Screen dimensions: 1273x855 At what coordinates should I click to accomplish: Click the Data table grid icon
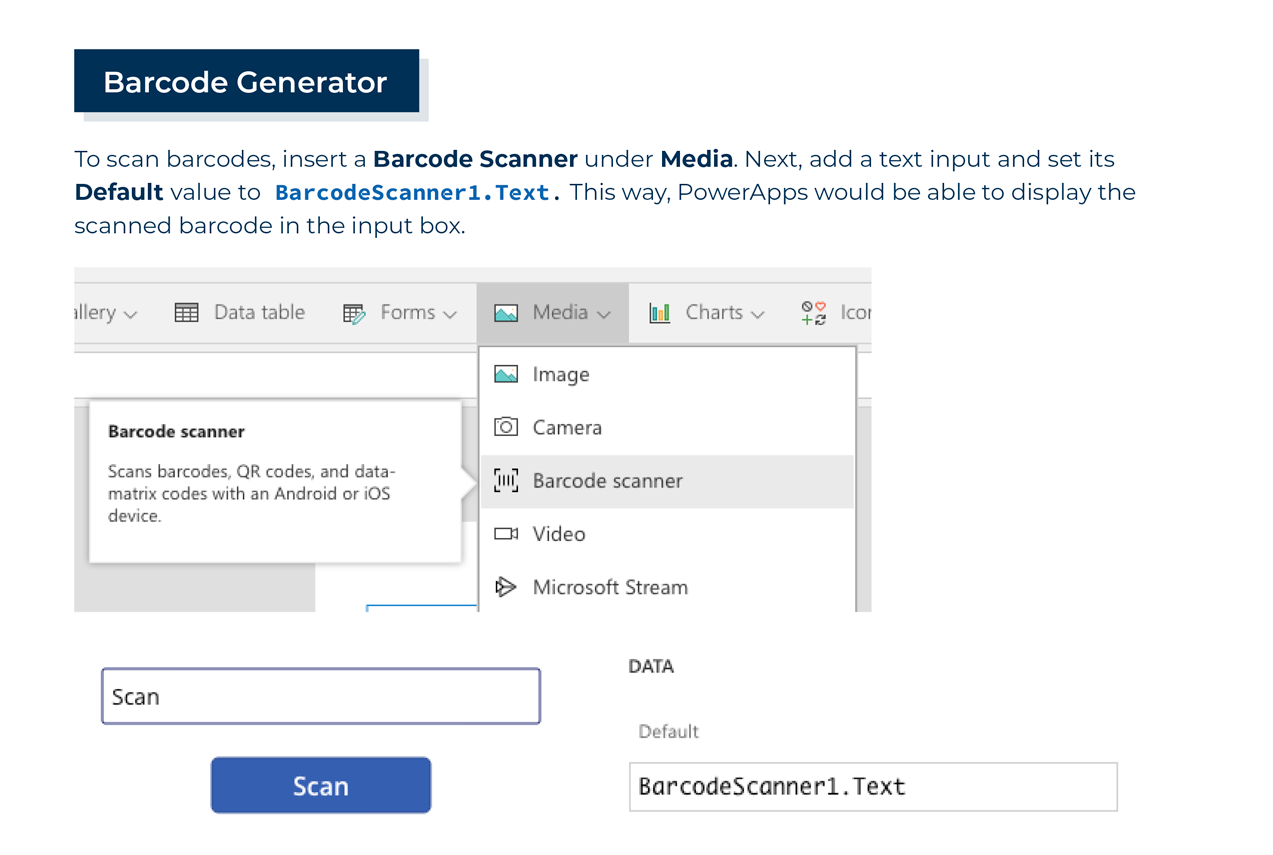click(186, 313)
